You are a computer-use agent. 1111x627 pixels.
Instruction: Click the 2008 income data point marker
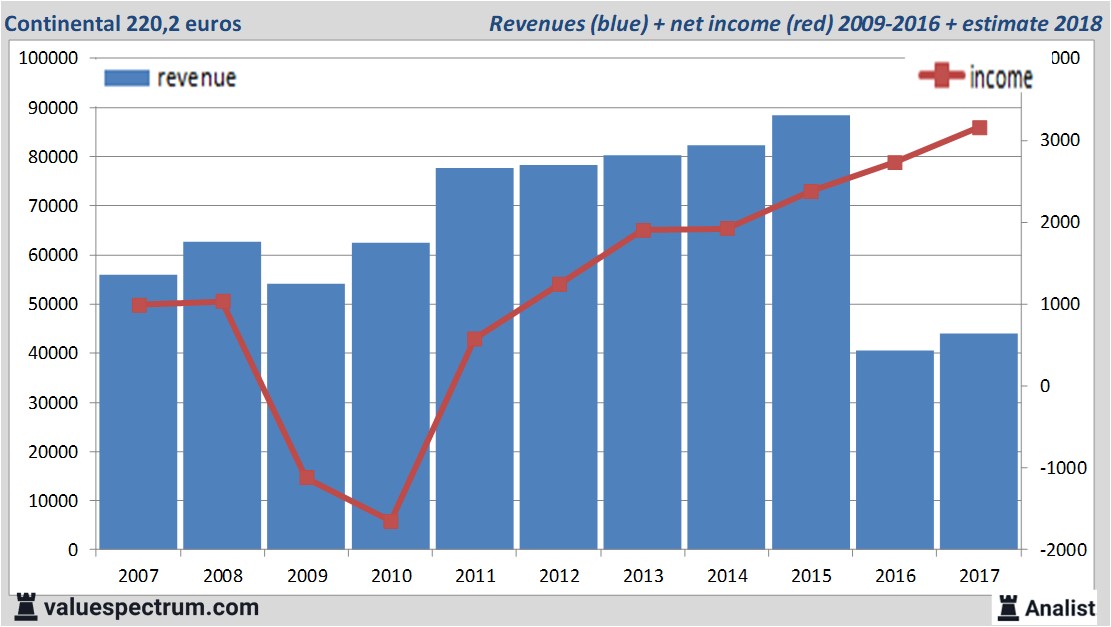(x=222, y=302)
